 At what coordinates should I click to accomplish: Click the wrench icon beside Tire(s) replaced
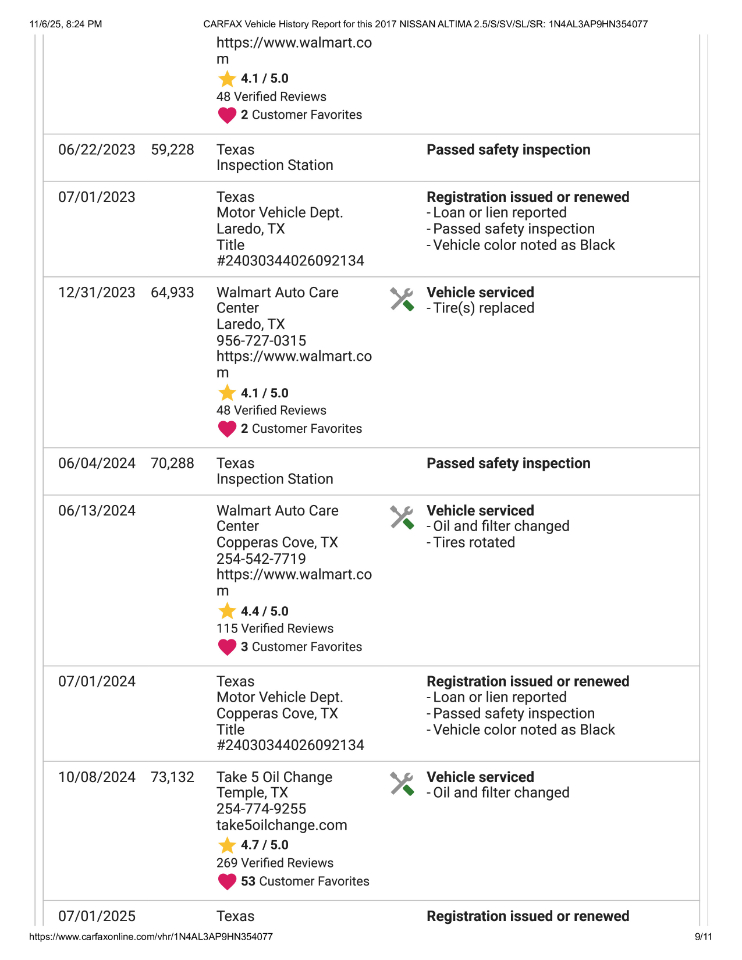point(401,299)
